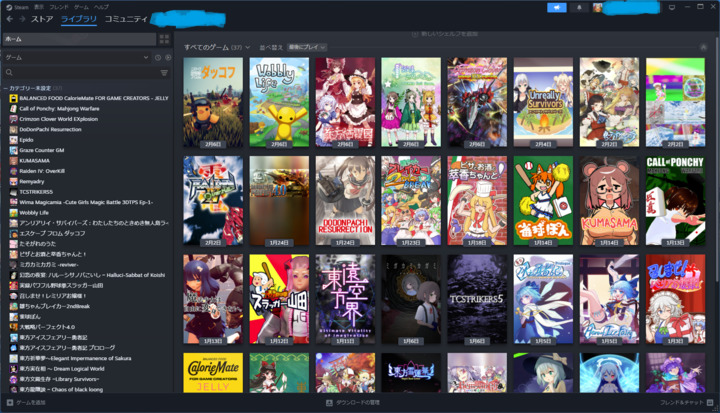Viewport: 720px width, 413px height.
Task: Click the announcements megaphone icon
Action: point(557,7)
